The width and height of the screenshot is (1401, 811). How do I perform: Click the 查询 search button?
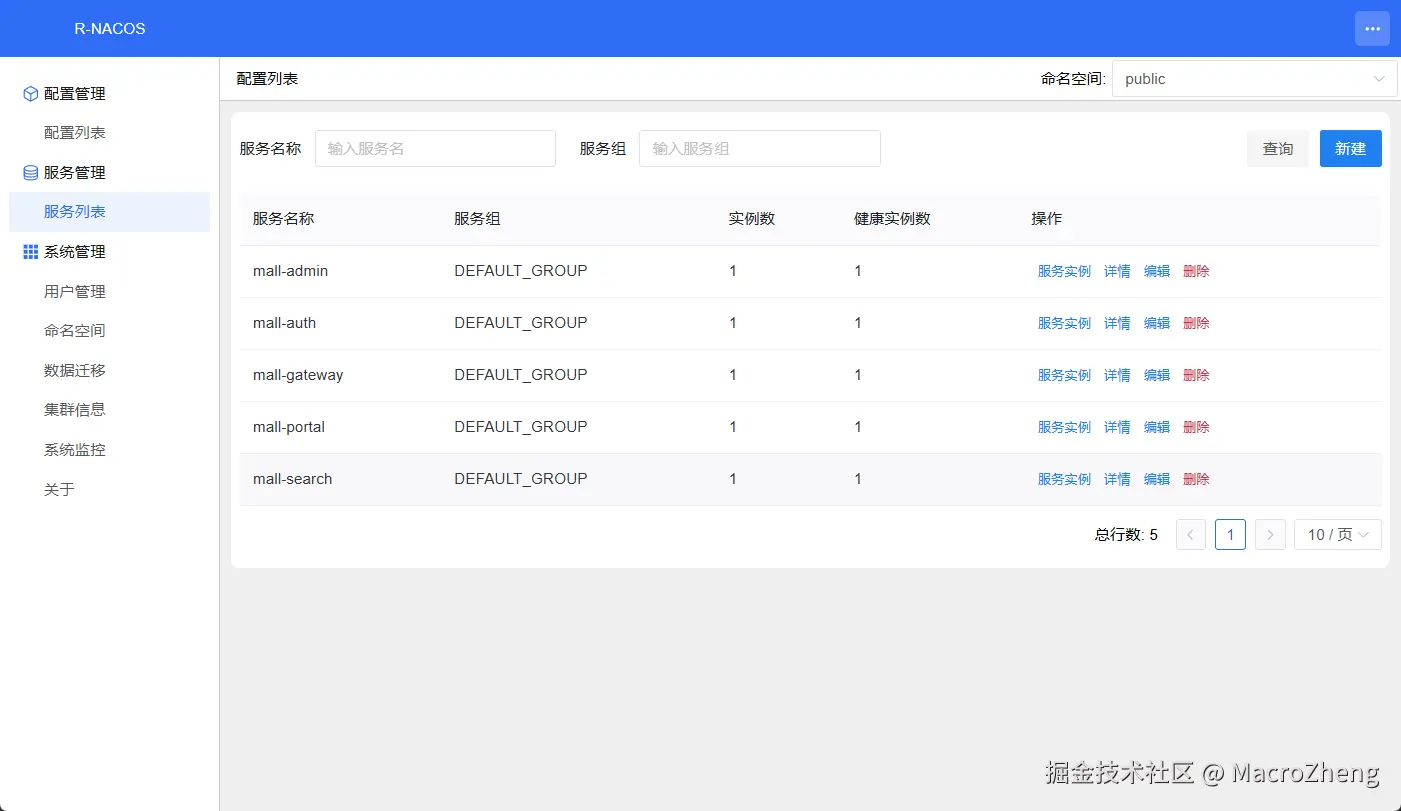click(x=1278, y=149)
